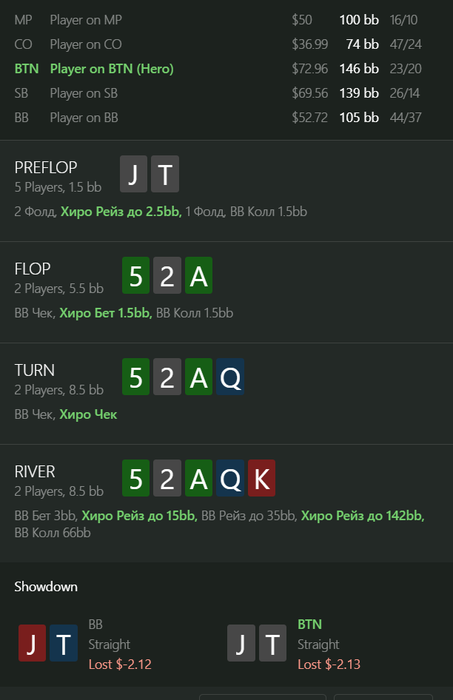Screen dimensions: 453x700
Task: Select the gray 2 card on the FLOP
Action: tap(167, 275)
